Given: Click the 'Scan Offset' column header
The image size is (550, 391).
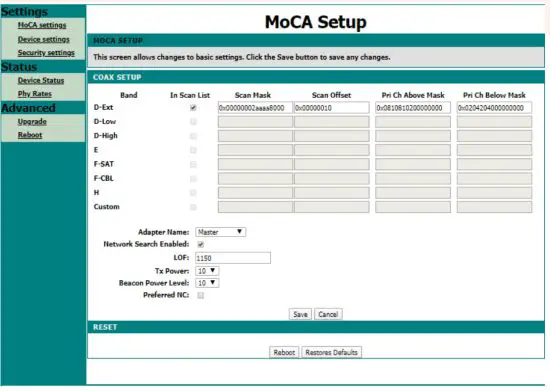Looking at the screenshot, I should 331,95.
